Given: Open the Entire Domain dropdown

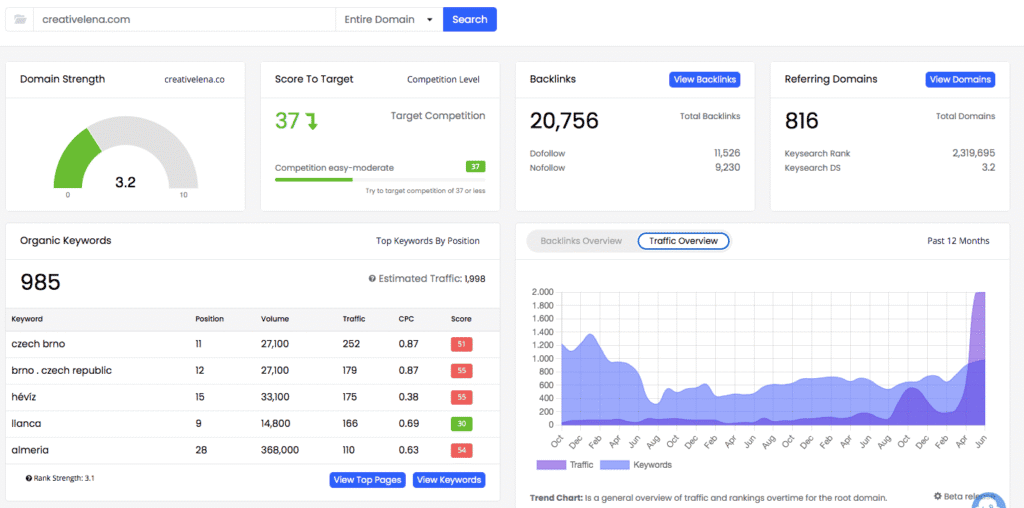Looking at the screenshot, I should [389, 20].
